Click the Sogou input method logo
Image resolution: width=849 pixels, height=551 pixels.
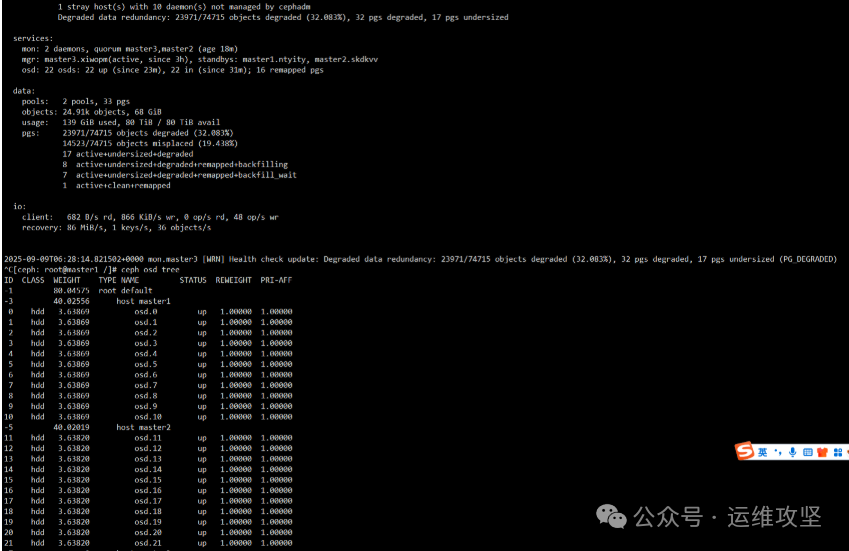tap(744, 452)
